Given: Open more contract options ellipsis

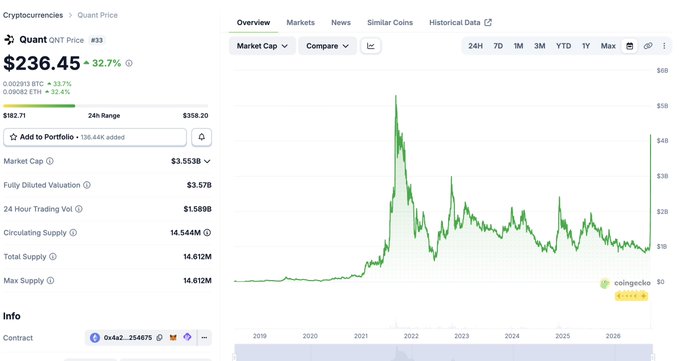Looking at the screenshot, I should [204, 338].
